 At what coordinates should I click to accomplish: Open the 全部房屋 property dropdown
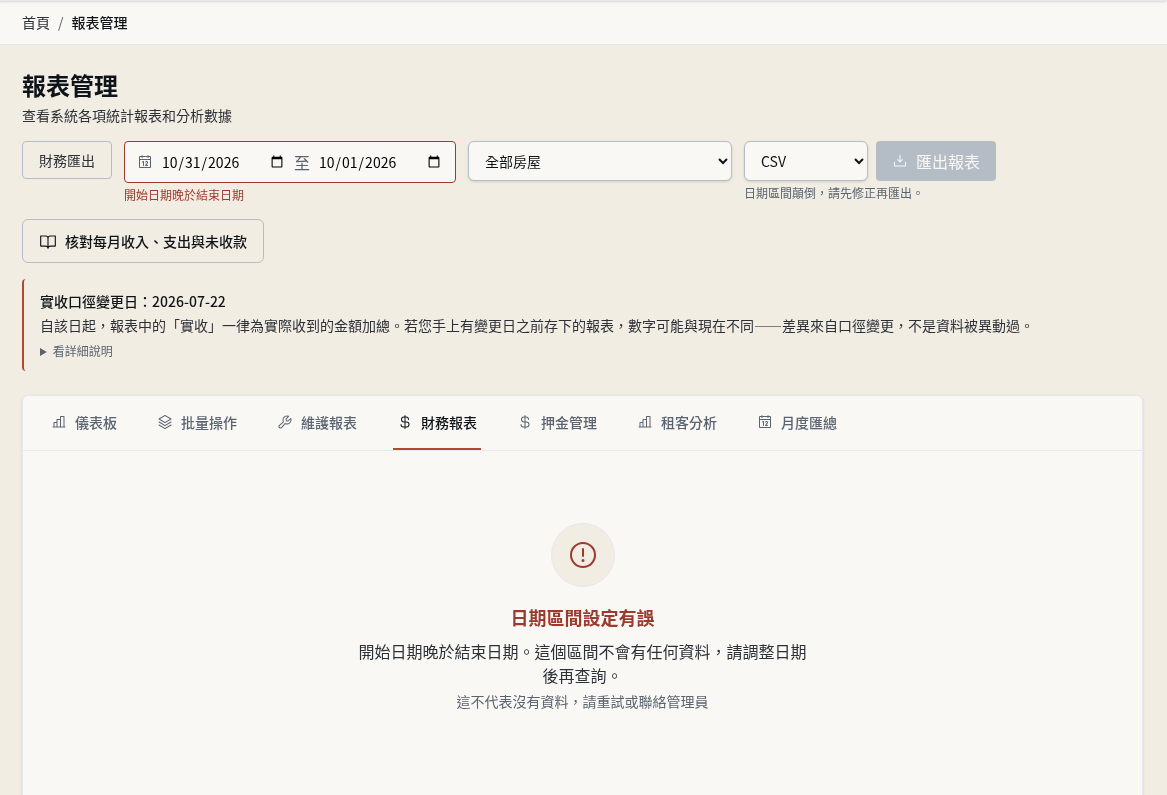pos(600,162)
